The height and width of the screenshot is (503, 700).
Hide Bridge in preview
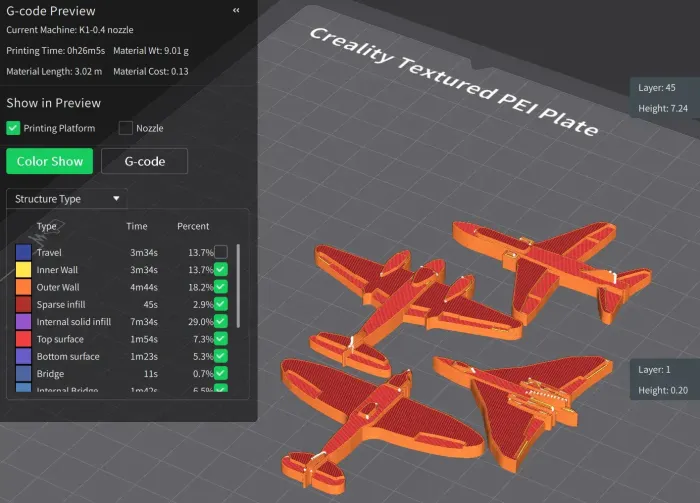(221, 374)
